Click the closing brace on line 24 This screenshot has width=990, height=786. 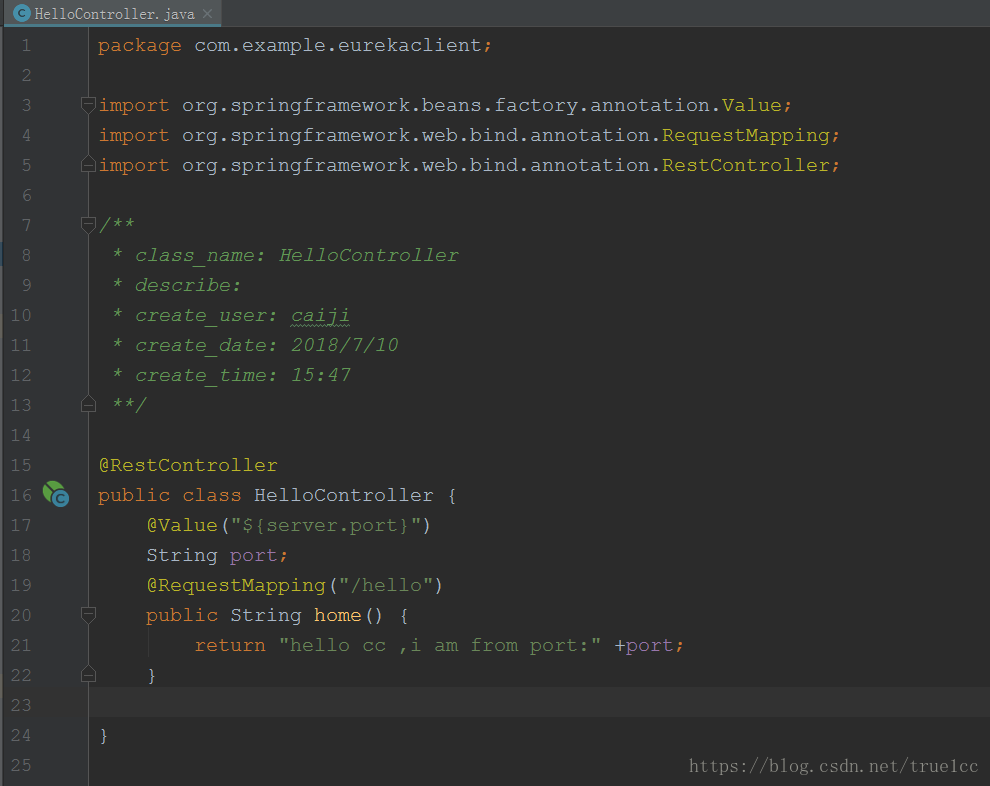coord(104,735)
